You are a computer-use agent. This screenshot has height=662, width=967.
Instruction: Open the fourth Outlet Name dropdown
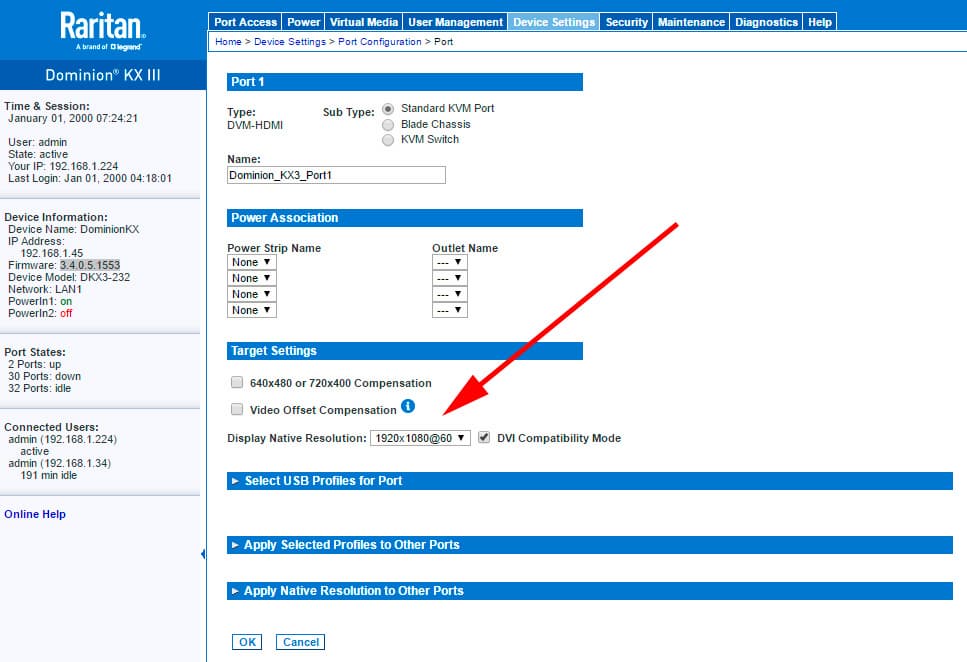450,310
